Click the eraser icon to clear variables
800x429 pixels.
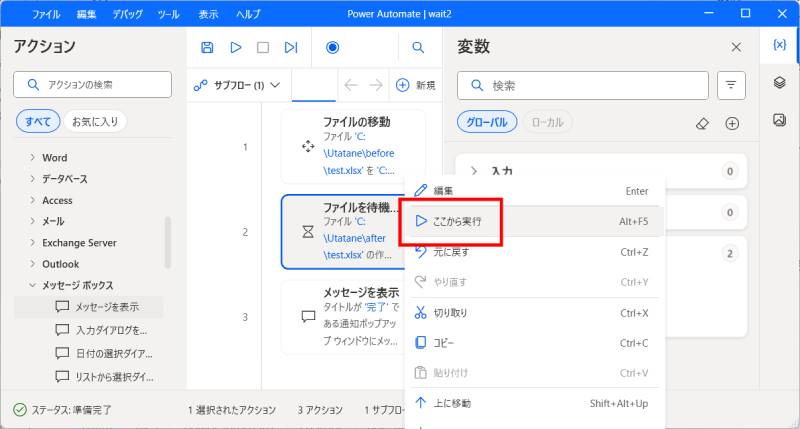(702, 123)
